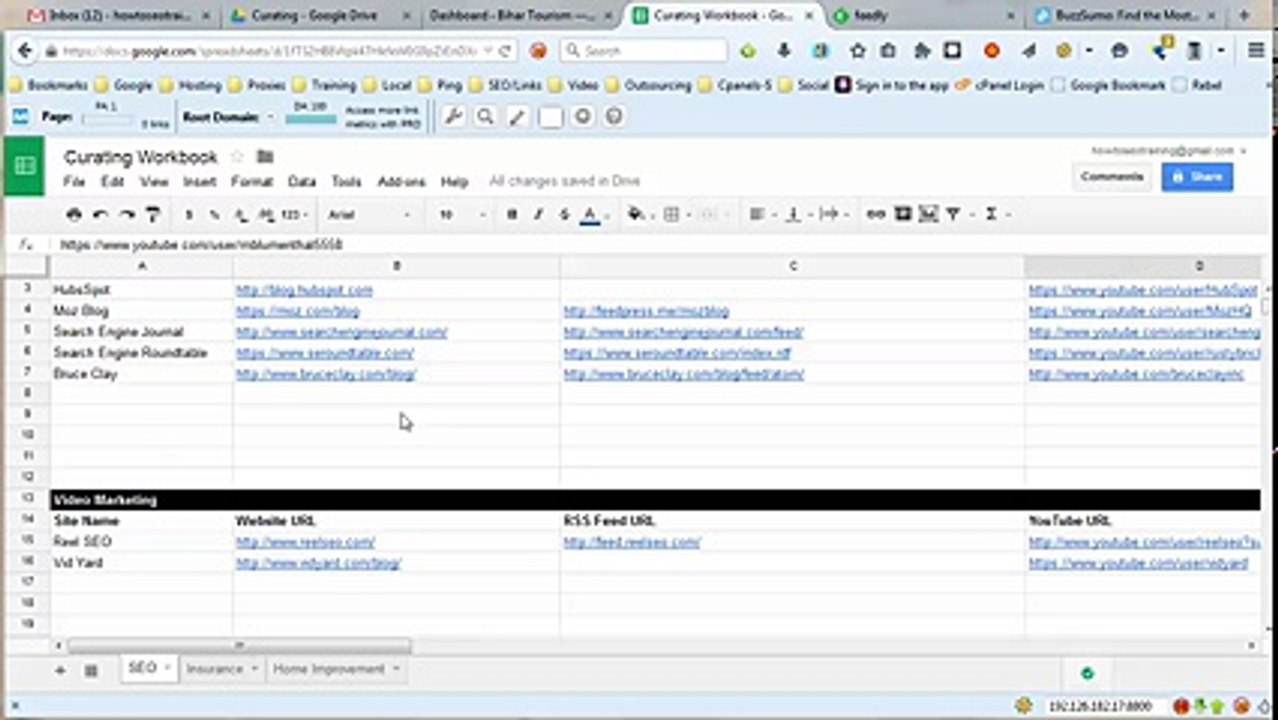This screenshot has height=720, width=1278.
Task: Open the Hosting bookmarks folder
Action: [x=190, y=85]
